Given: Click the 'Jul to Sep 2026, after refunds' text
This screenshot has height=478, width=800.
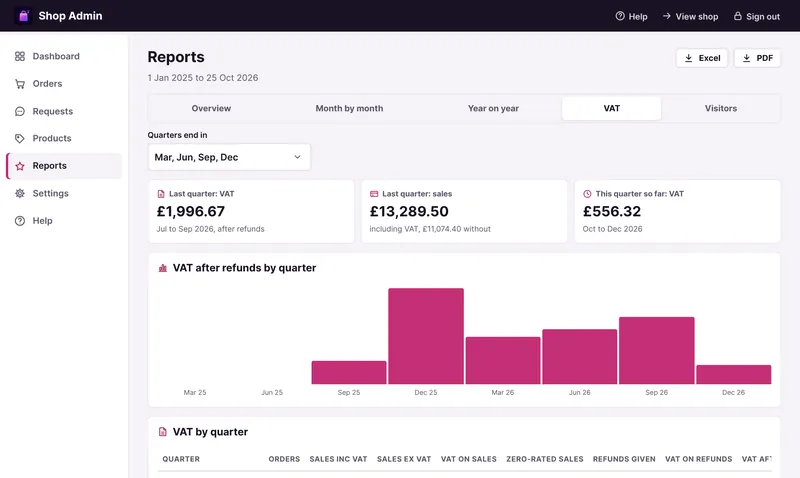Looking at the screenshot, I should tap(210, 229).
